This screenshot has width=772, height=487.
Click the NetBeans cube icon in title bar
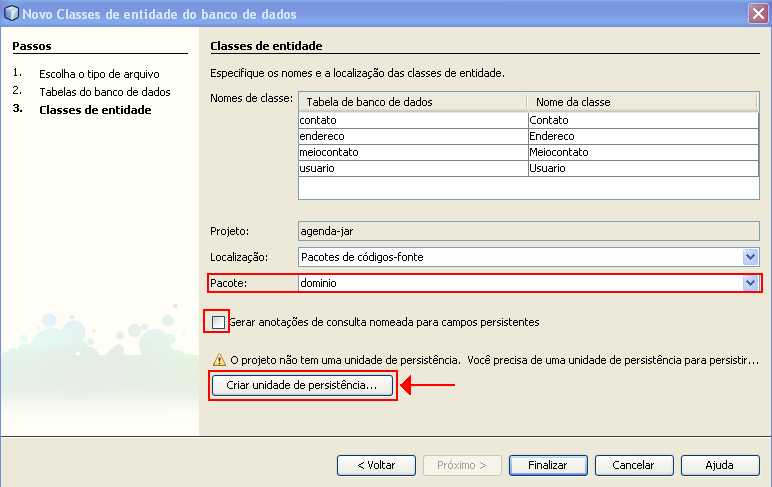point(12,14)
